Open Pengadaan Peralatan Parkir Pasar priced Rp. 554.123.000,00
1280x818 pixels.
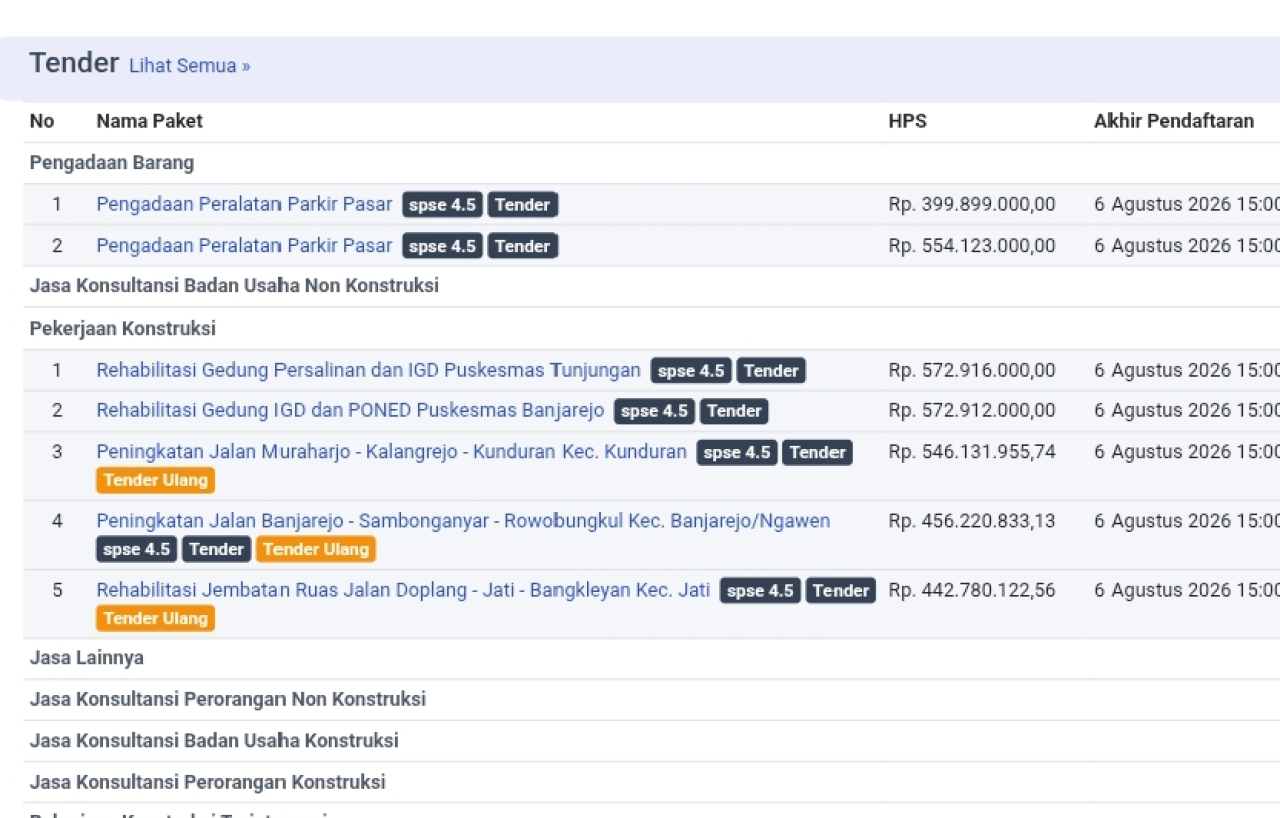[x=244, y=245]
